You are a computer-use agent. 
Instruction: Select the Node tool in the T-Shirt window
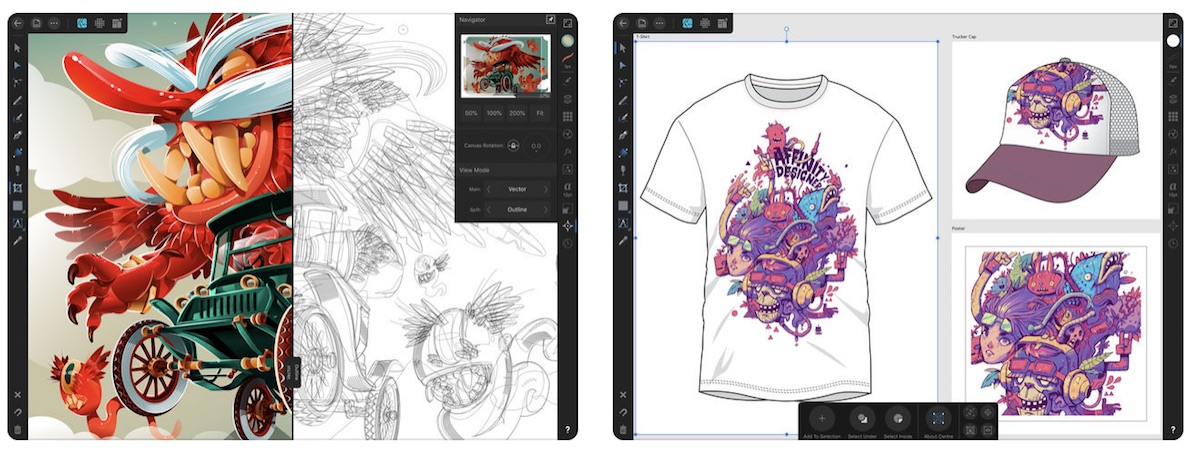tap(623, 64)
